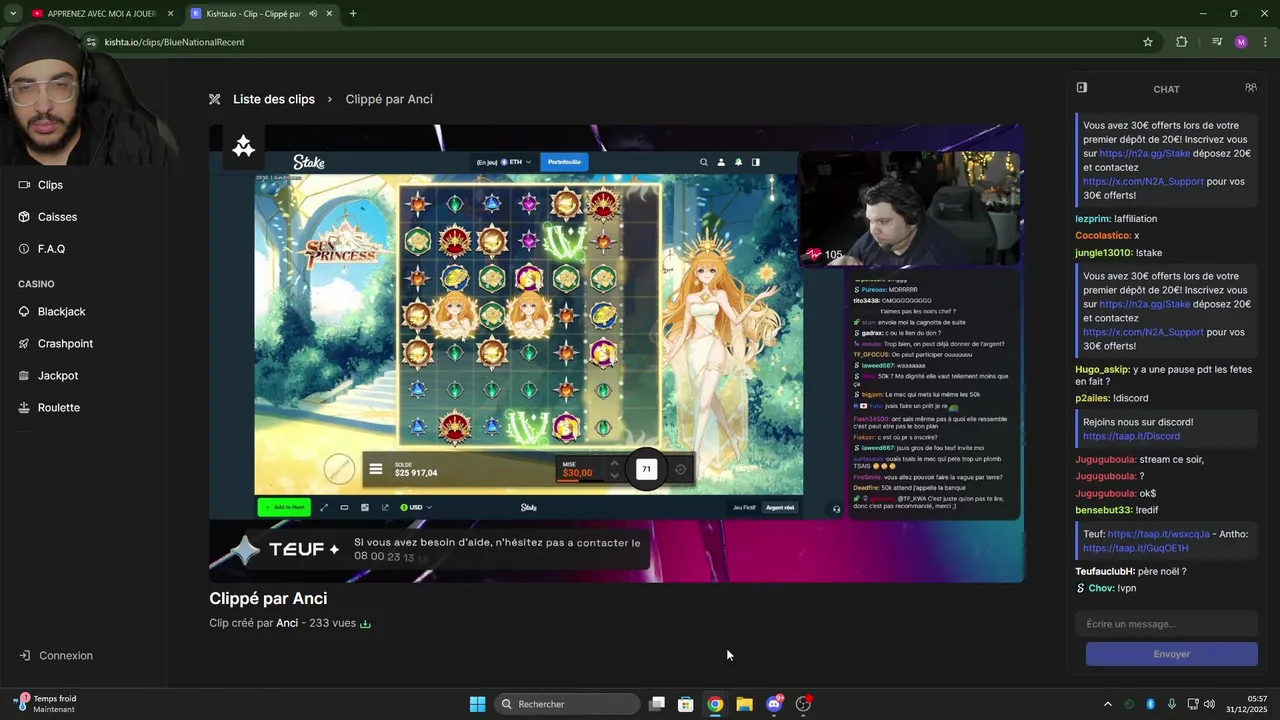Image resolution: width=1280 pixels, height=720 pixels.
Task: Show chat users list icon
Action: point(1250,88)
